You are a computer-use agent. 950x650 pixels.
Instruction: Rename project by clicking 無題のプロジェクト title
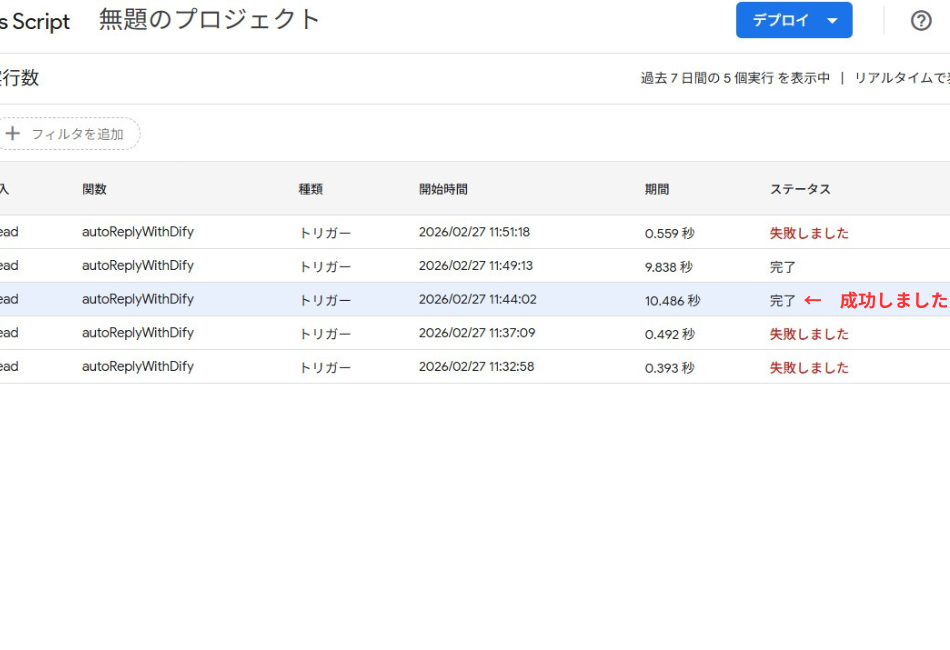(x=210, y=20)
